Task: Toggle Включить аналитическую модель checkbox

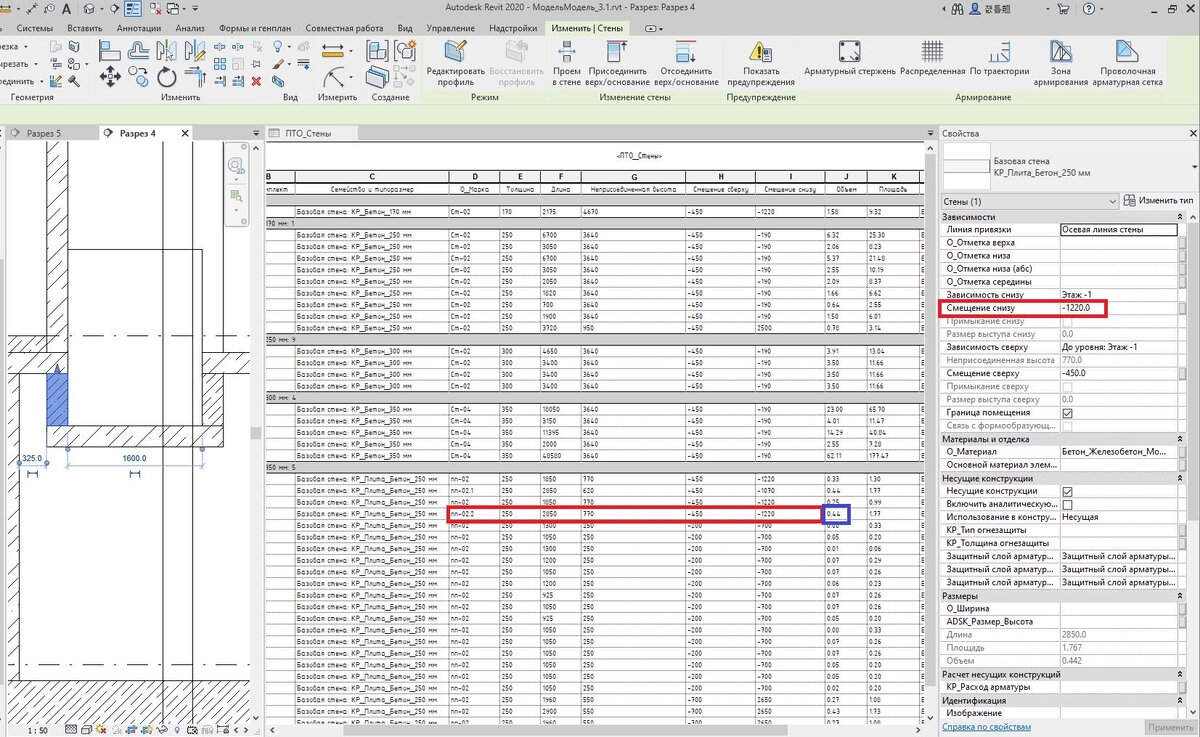Action: (x=1067, y=504)
